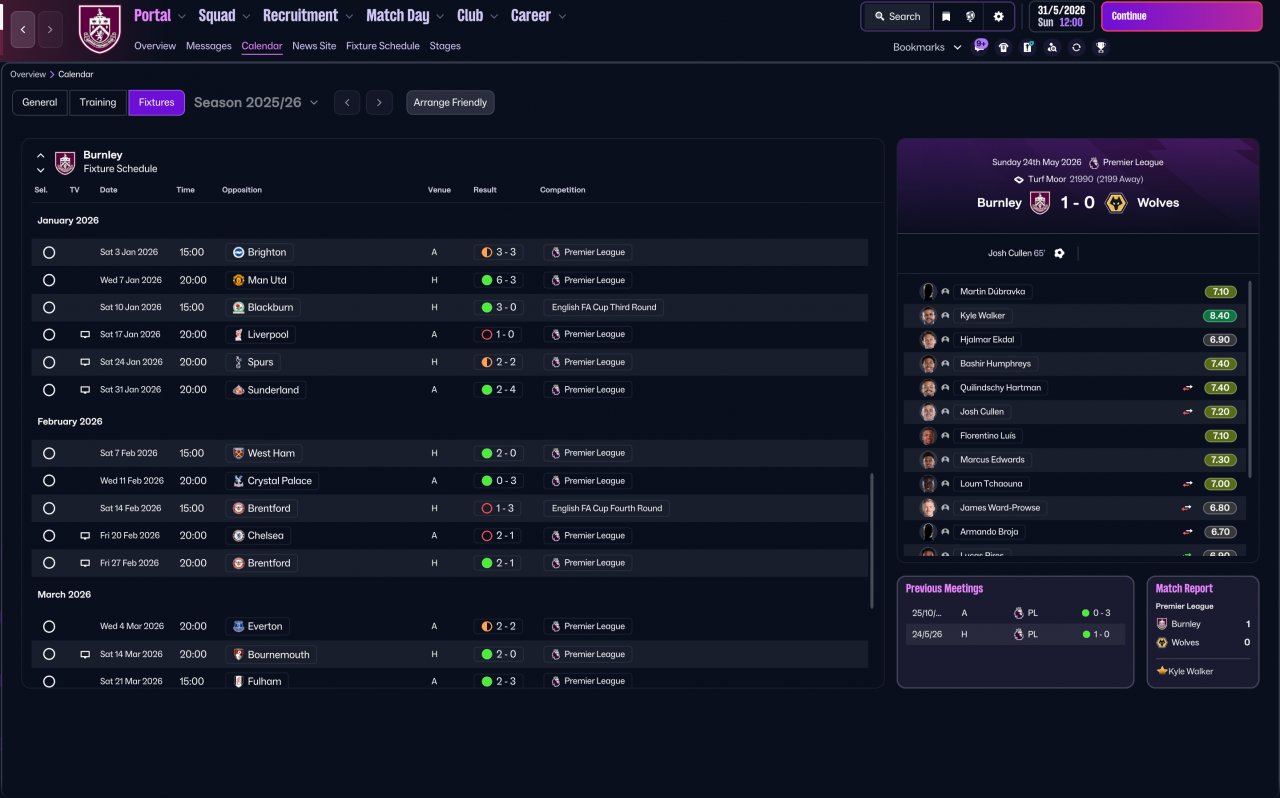Screen dimensions: 1280x798
Task: Click the 6 - 3 result against Man Utd
Action: click(499, 280)
